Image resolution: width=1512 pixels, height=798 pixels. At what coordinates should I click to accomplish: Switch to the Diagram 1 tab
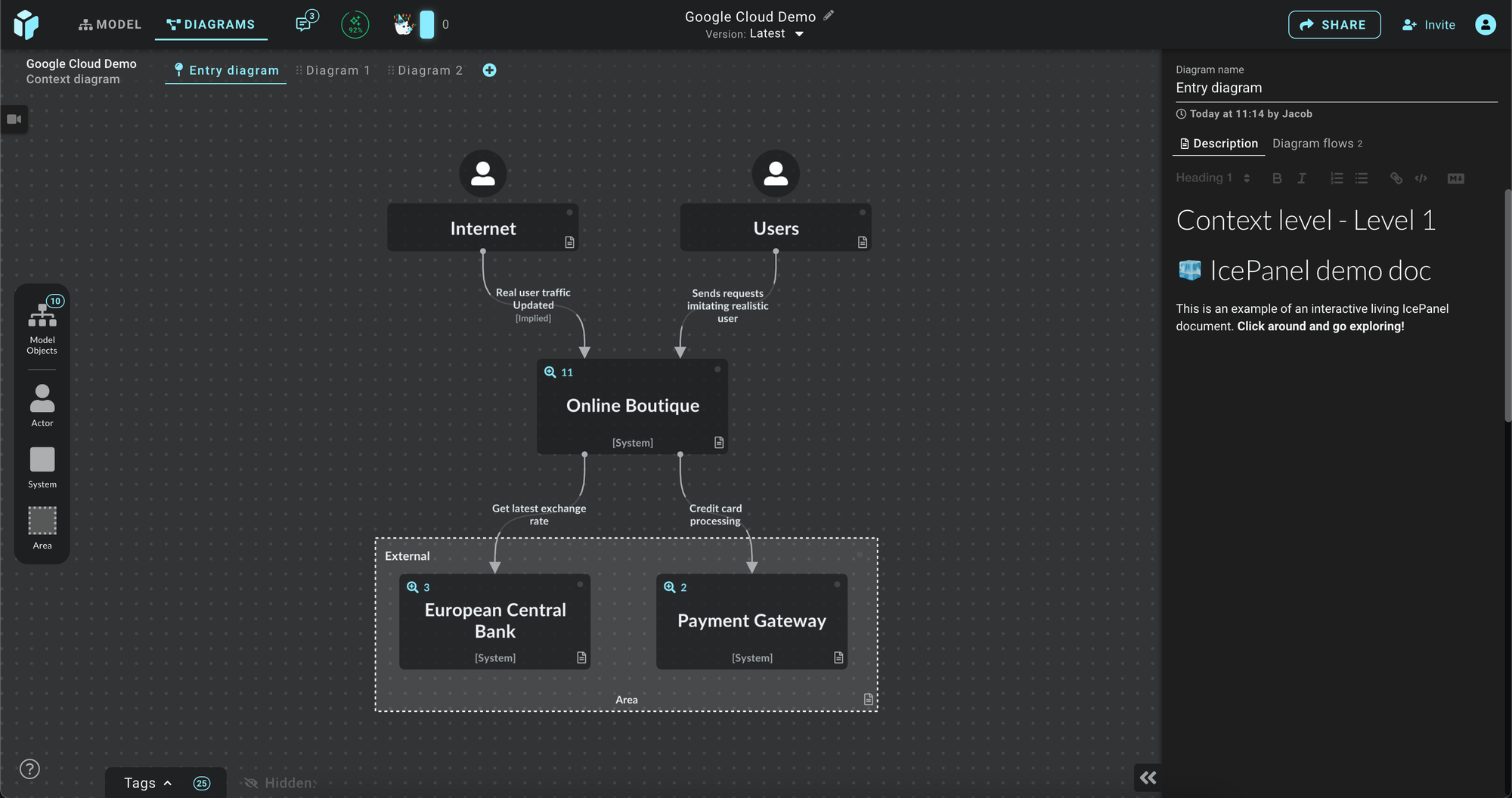(x=333, y=70)
